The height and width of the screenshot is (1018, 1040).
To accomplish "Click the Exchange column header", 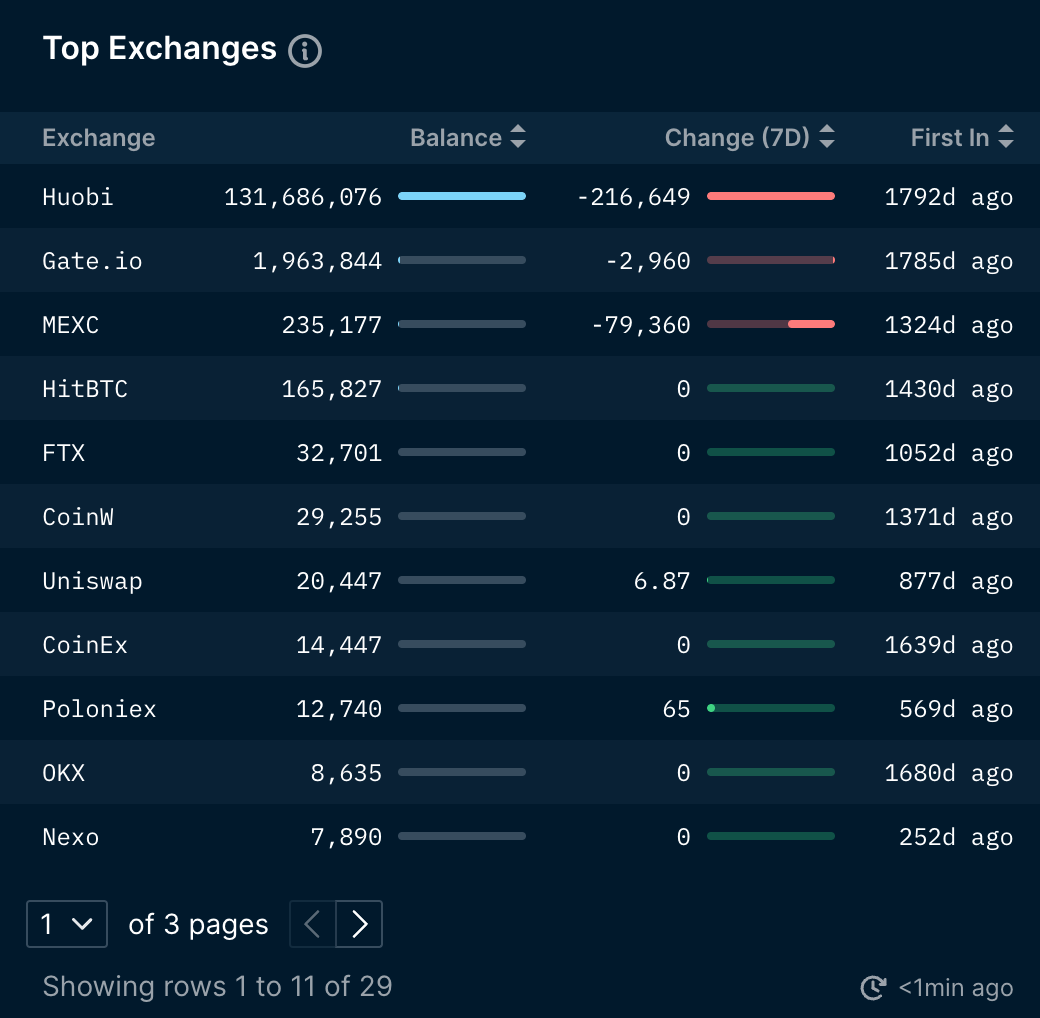I will coord(99,138).
